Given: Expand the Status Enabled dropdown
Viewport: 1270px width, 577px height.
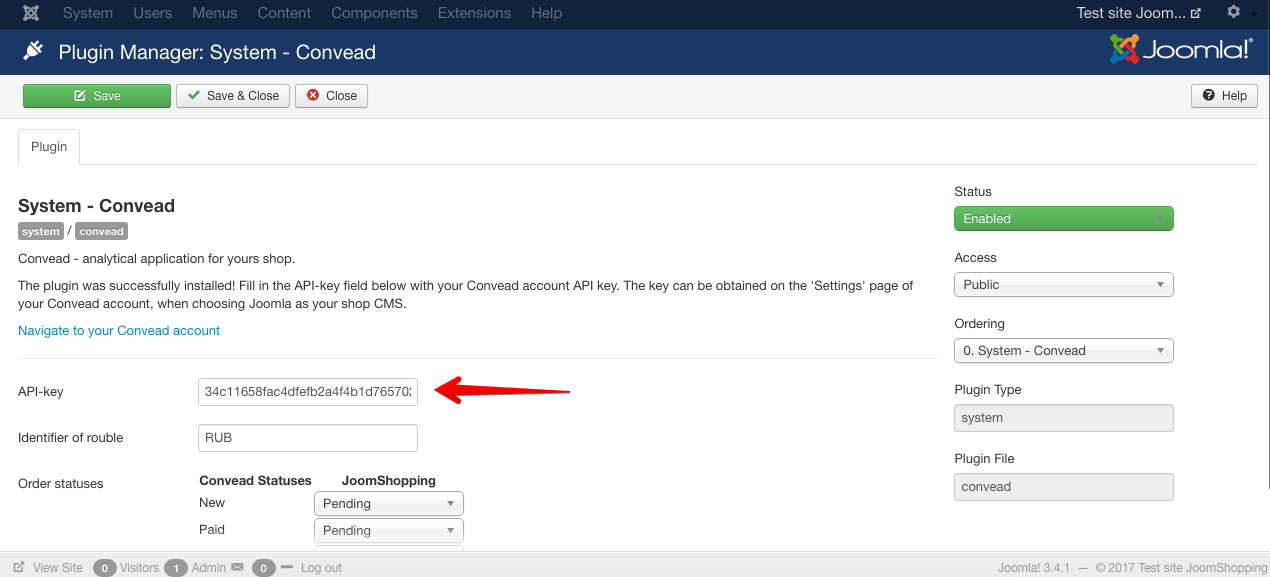Looking at the screenshot, I should [x=1064, y=218].
